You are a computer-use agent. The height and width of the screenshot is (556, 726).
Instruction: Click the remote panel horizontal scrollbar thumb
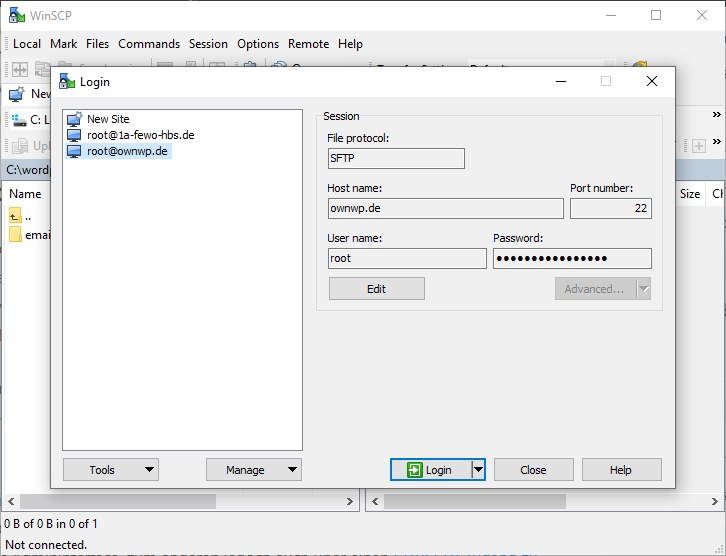[475, 501]
